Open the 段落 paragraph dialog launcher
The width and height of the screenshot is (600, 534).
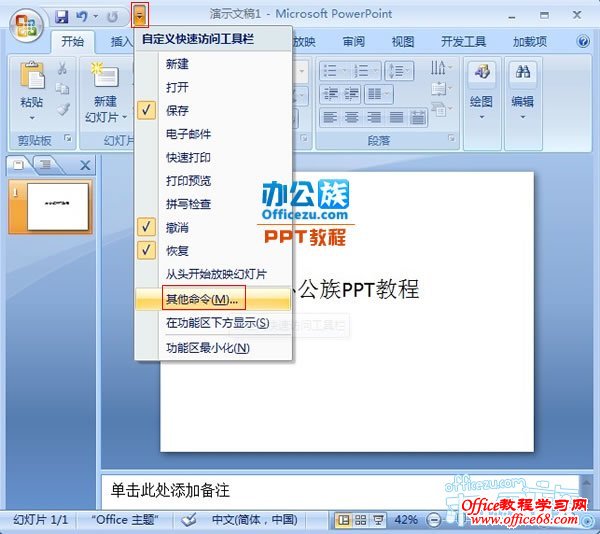[452, 138]
